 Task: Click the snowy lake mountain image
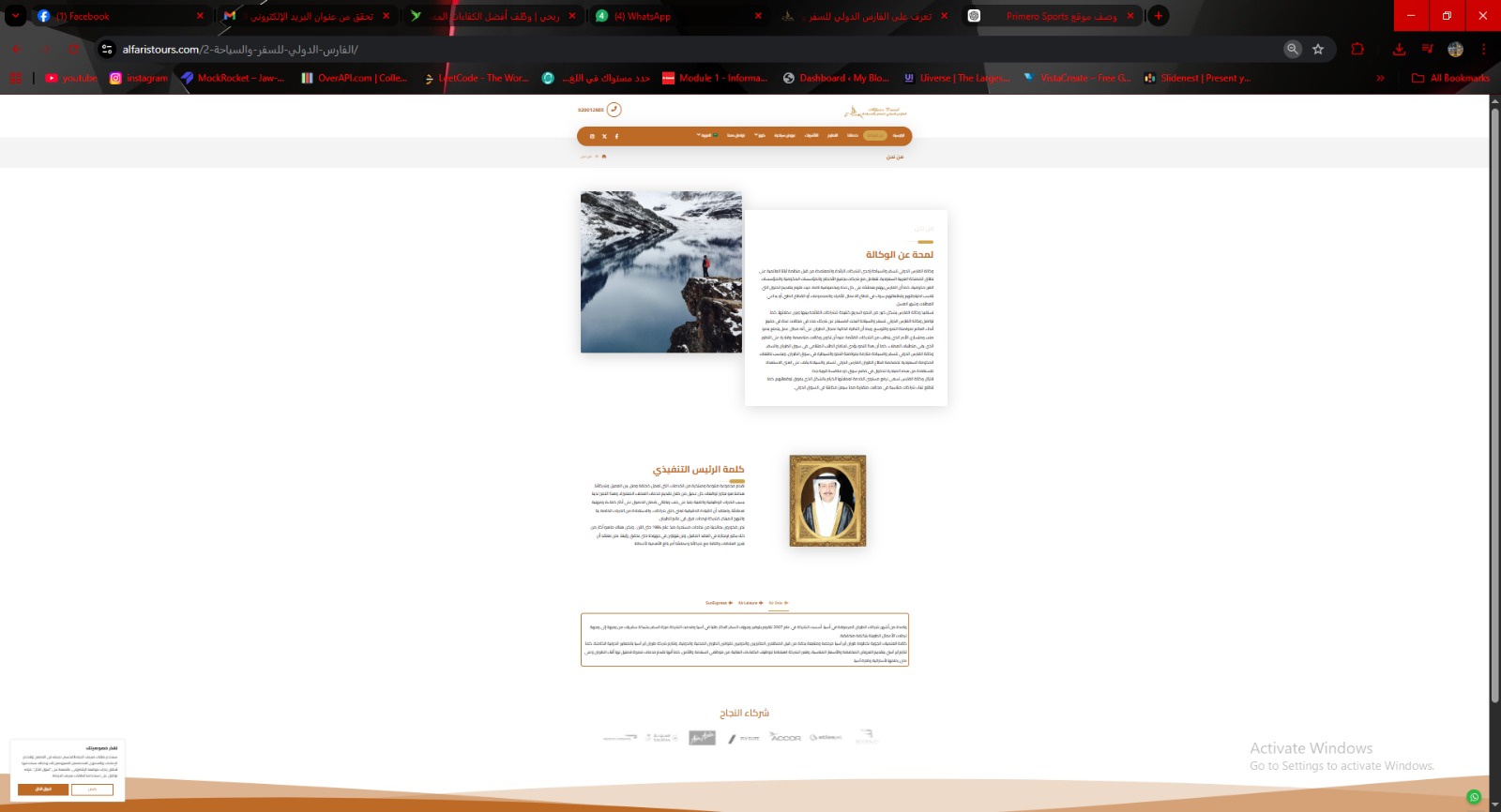coord(661,272)
